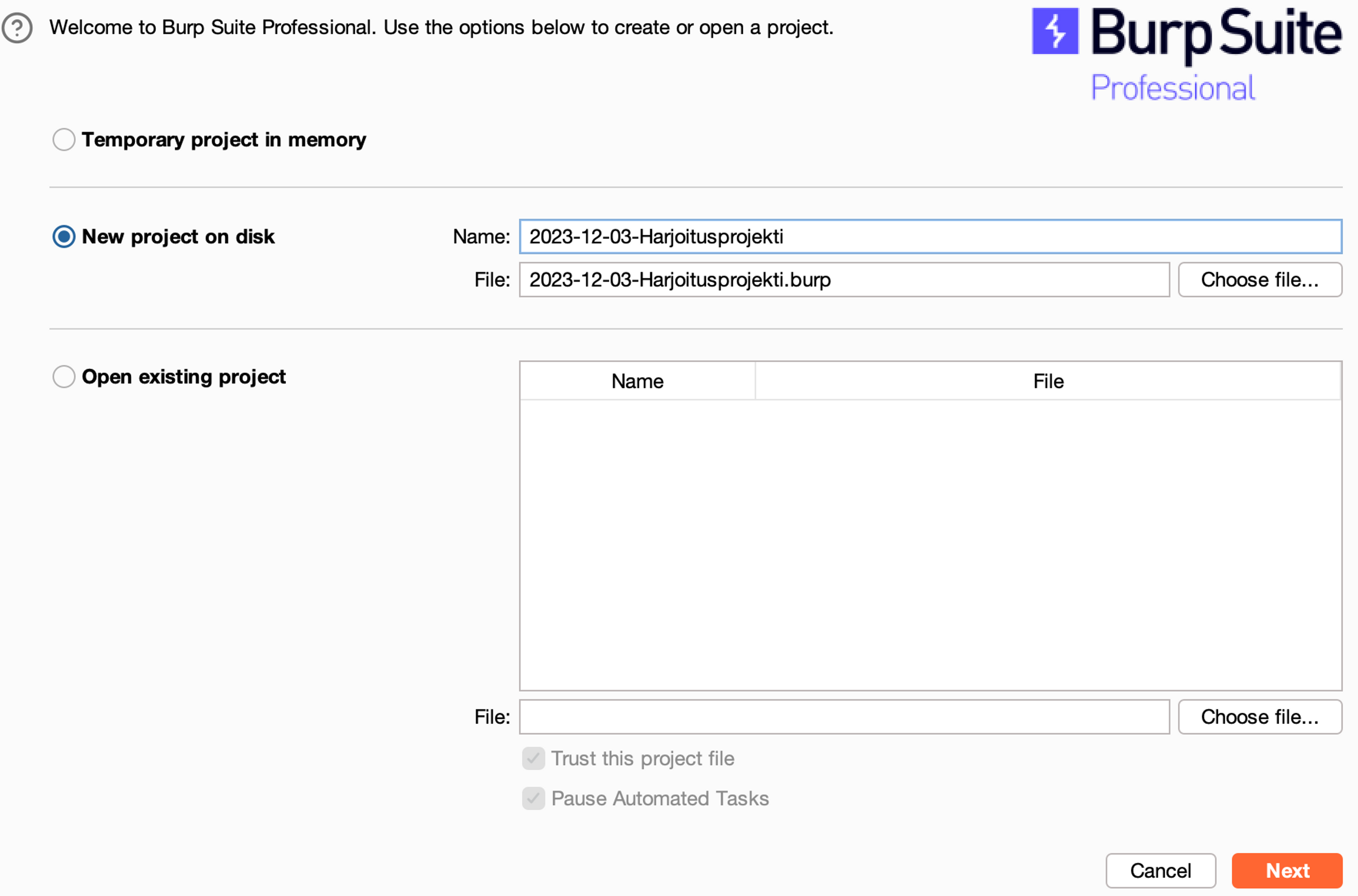The width and height of the screenshot is (1358, 896).
Task: Select New project on disk radio
Action: pyautogui.click(x=64, y=237)
